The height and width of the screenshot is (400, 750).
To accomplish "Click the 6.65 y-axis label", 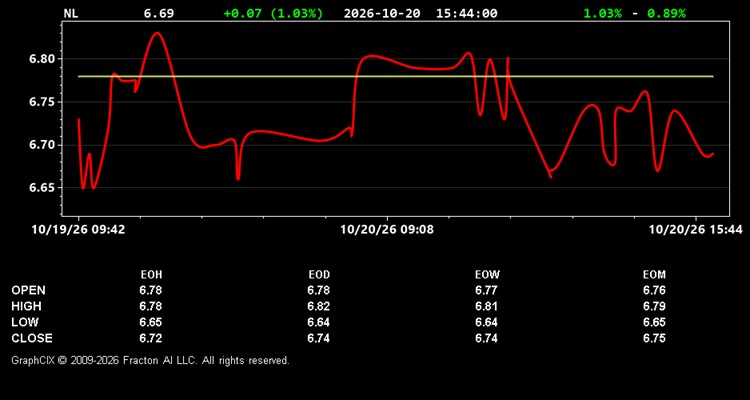I will click(x=42, y=188).
